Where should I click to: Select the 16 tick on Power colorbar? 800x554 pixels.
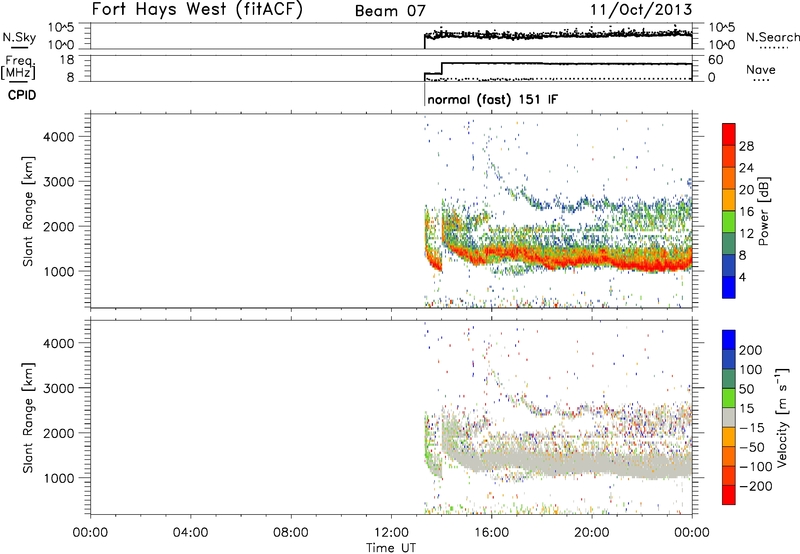click(x=746, y=212)
